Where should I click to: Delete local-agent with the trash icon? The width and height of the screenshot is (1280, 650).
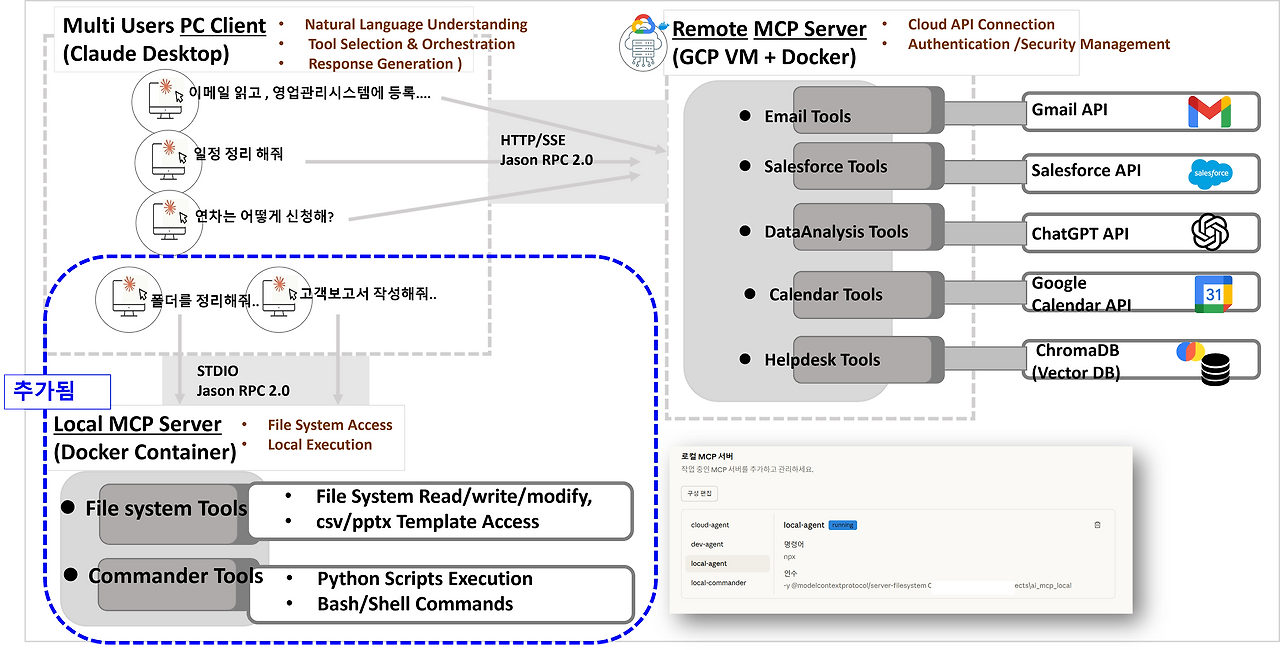click(1097, 524)
